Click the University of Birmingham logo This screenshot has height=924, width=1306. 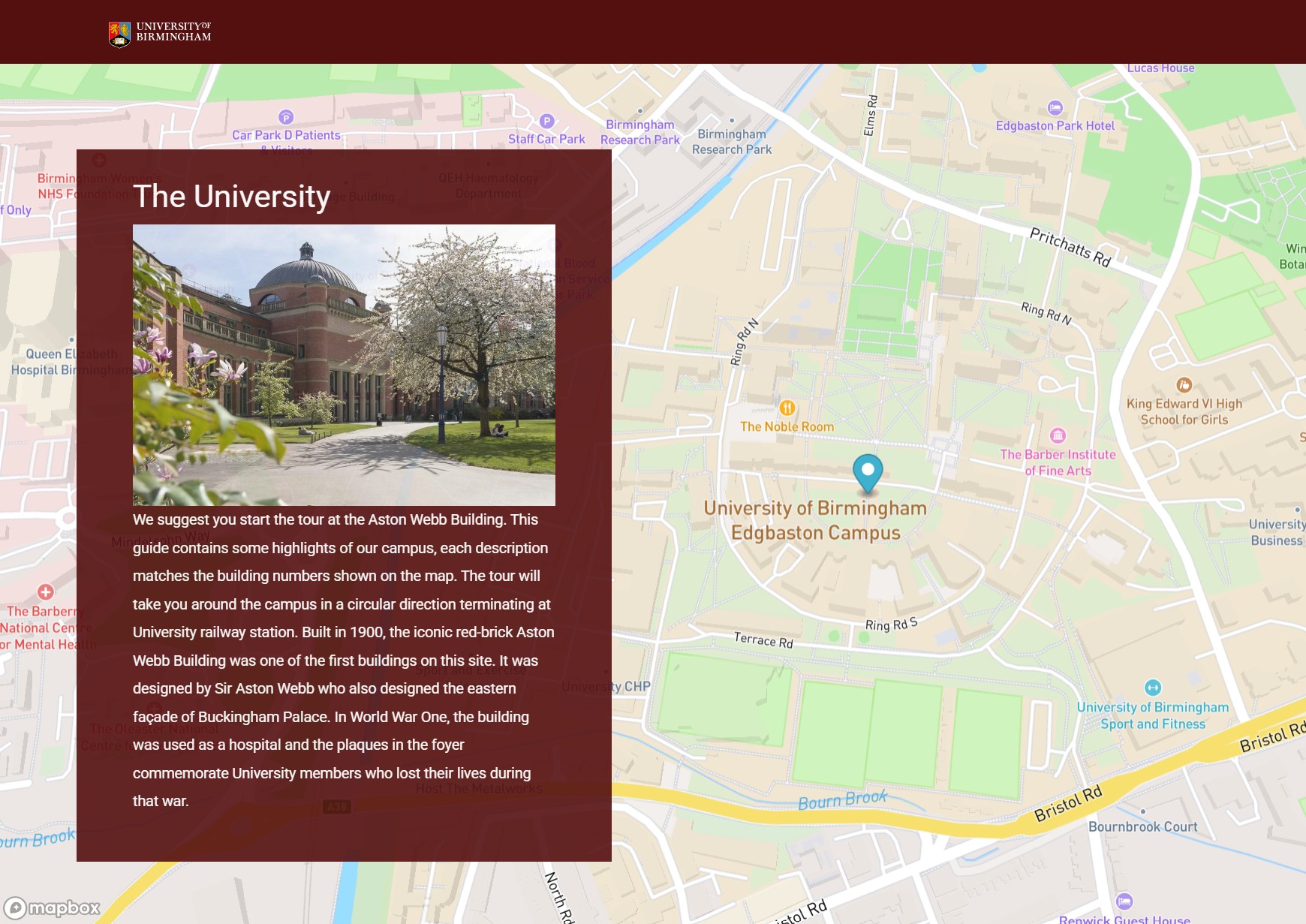click(160, 34)
